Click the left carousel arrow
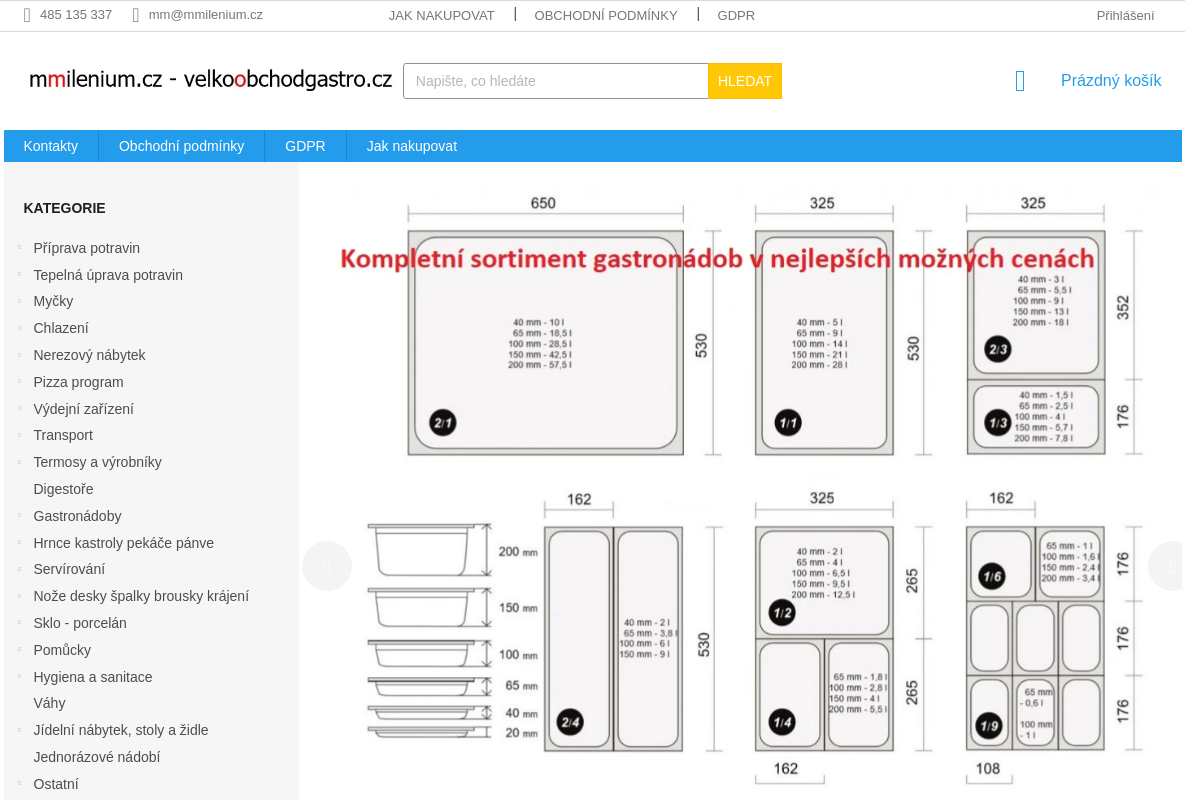The width and height of the screenshot is (1200, 800). (327, 566)
